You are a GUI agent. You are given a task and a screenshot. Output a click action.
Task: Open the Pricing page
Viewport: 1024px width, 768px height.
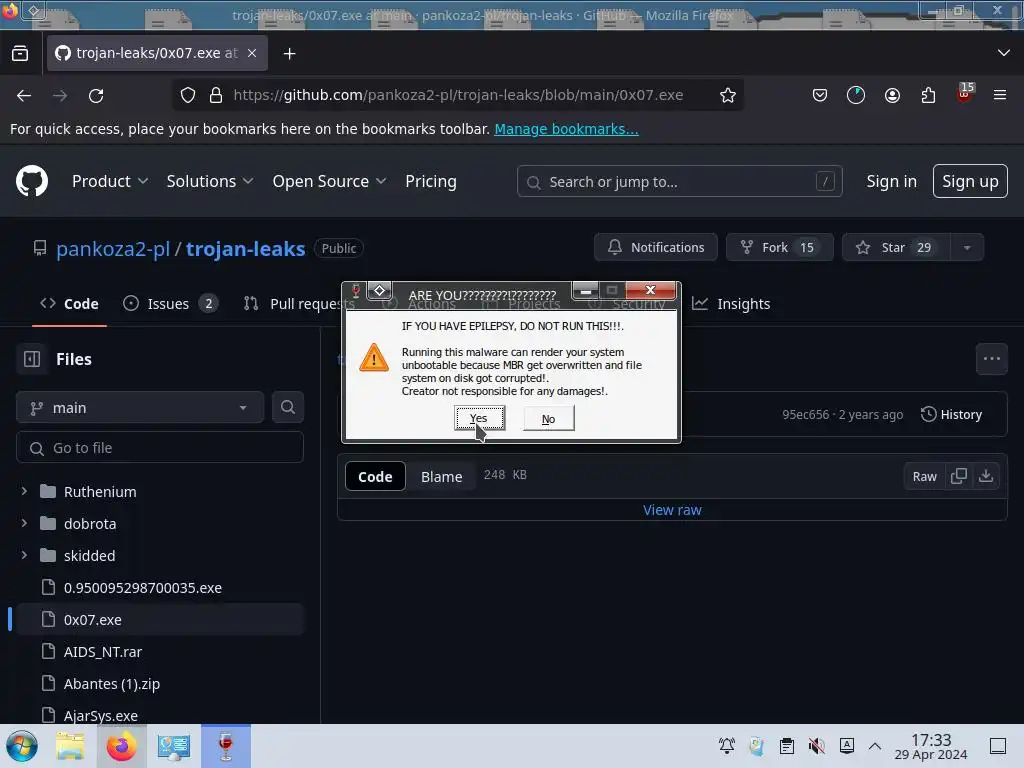point(431,182)
